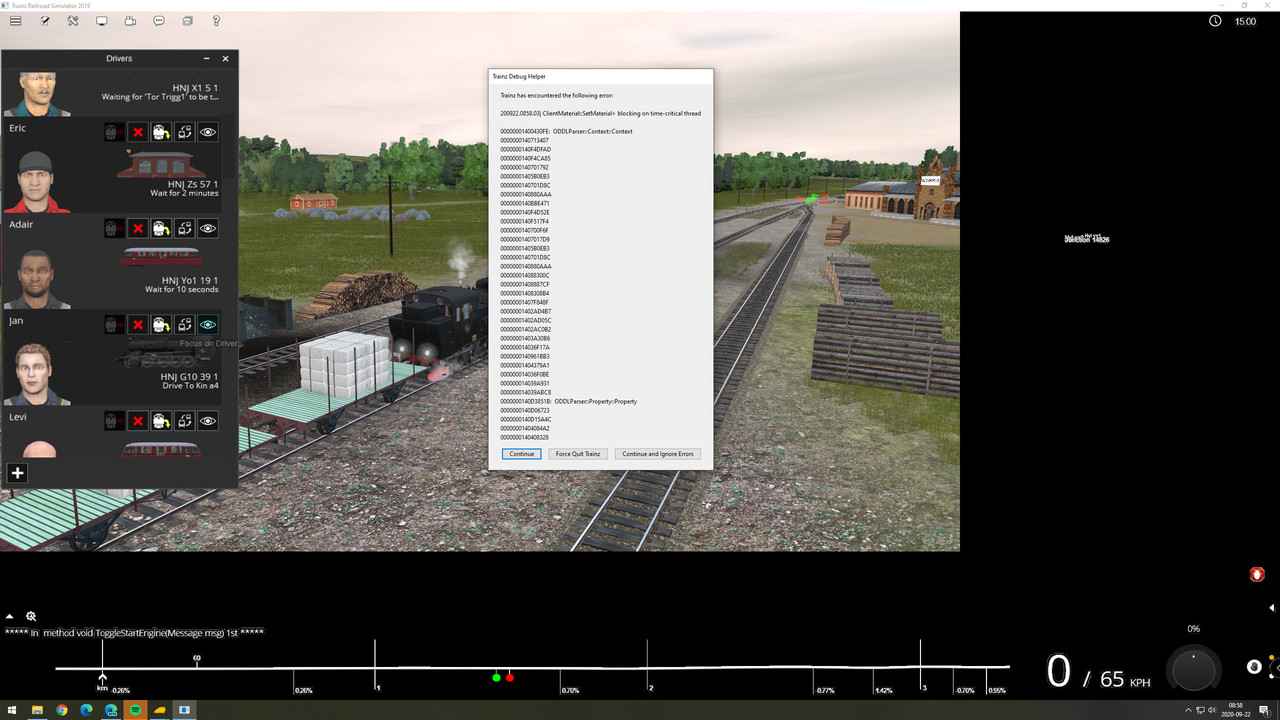
Task: Toggle Jan's highlighted view eye icon
Action: (208, 324)
